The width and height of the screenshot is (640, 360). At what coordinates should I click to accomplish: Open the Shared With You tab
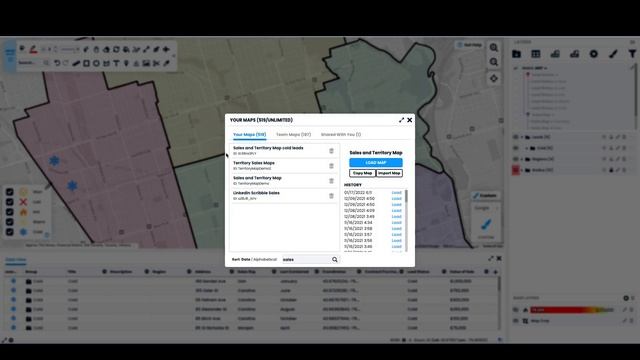(x=341, y=134)
